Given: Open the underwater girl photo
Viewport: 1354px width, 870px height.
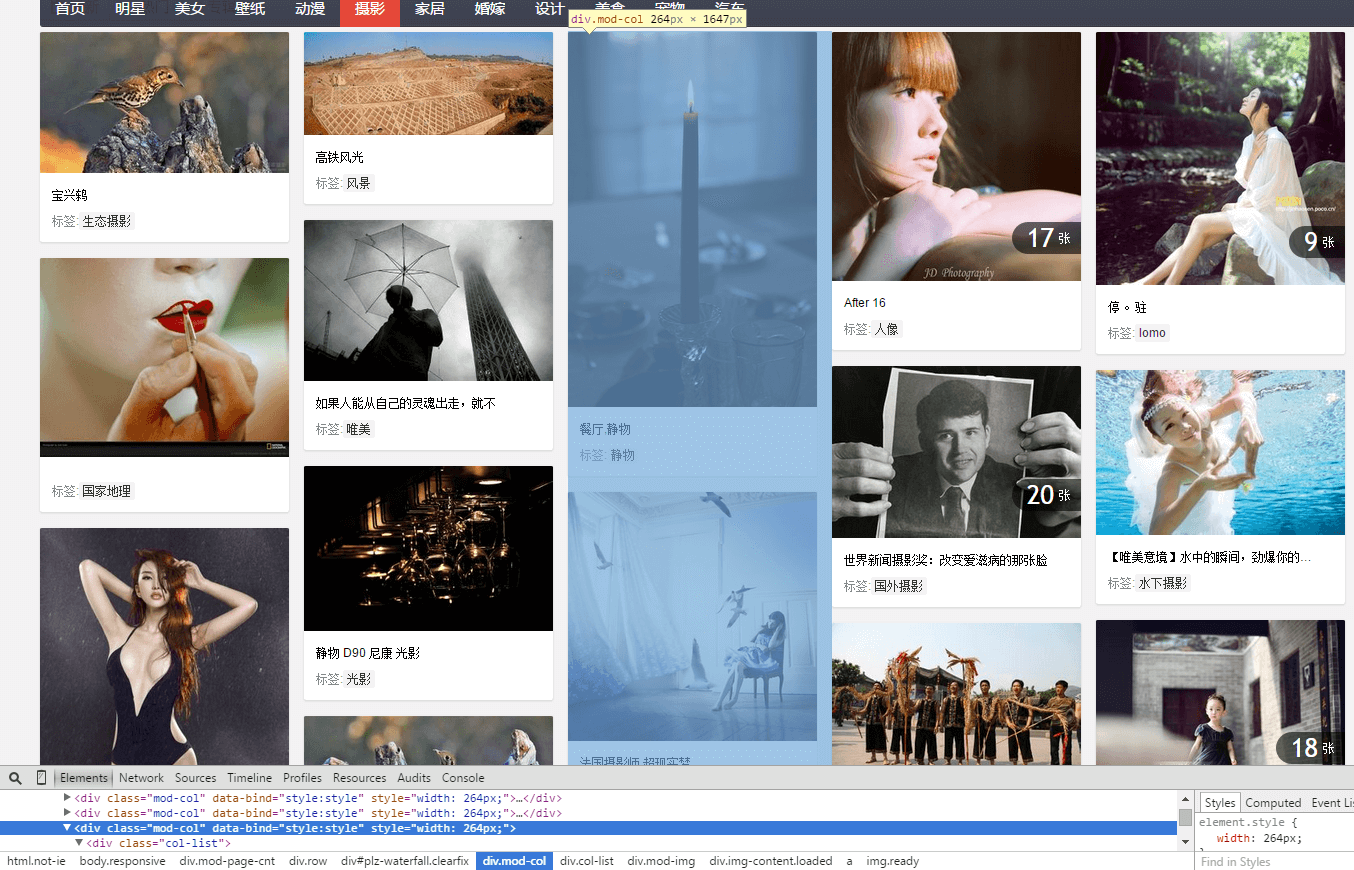Looking at the screenshot, I should point(1220,452).
